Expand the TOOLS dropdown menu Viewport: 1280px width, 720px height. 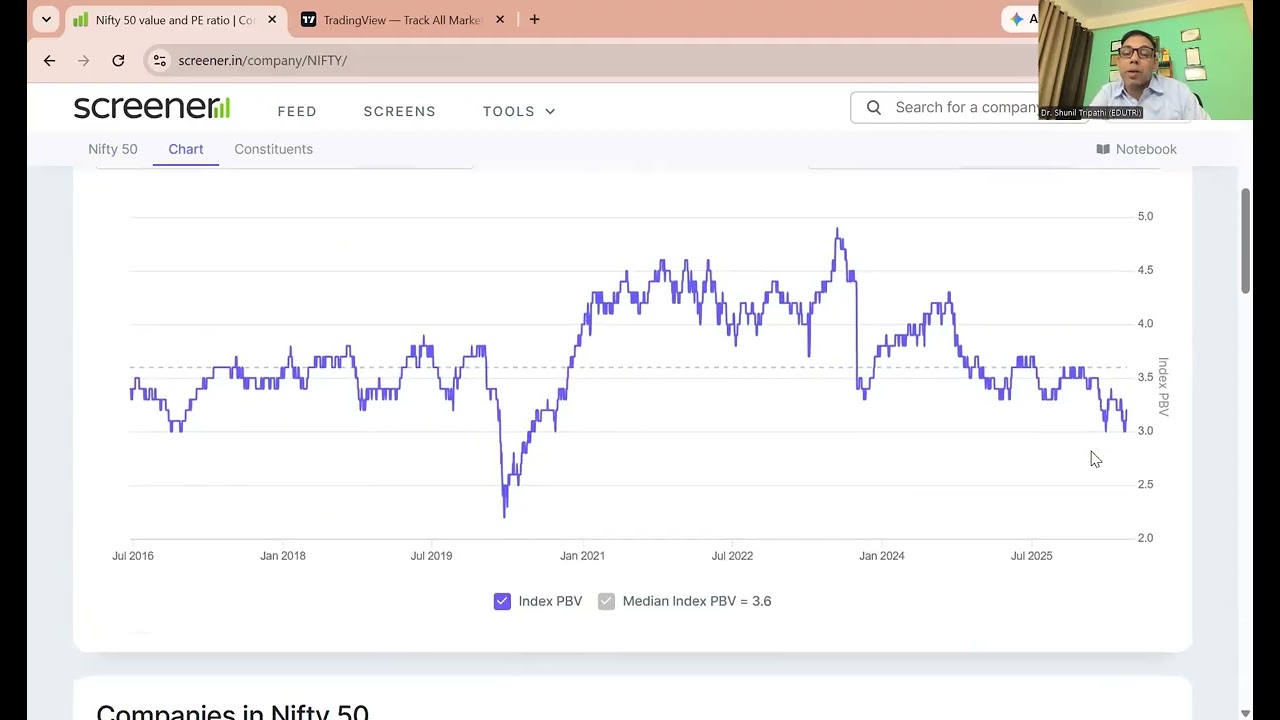(519, 111)
